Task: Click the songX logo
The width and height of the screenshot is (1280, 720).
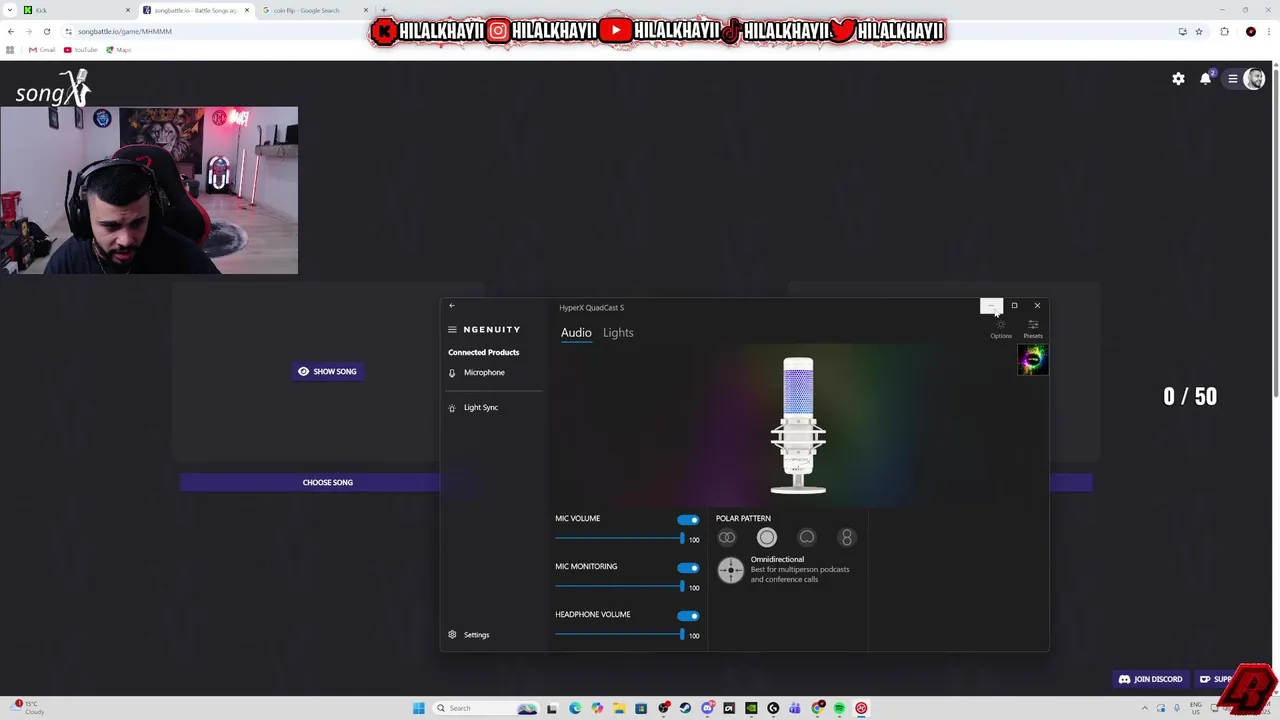Action: (53, 89)
